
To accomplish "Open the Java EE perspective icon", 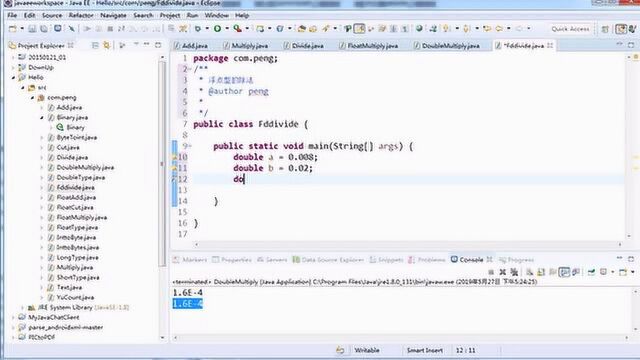I will click(621, 29).
